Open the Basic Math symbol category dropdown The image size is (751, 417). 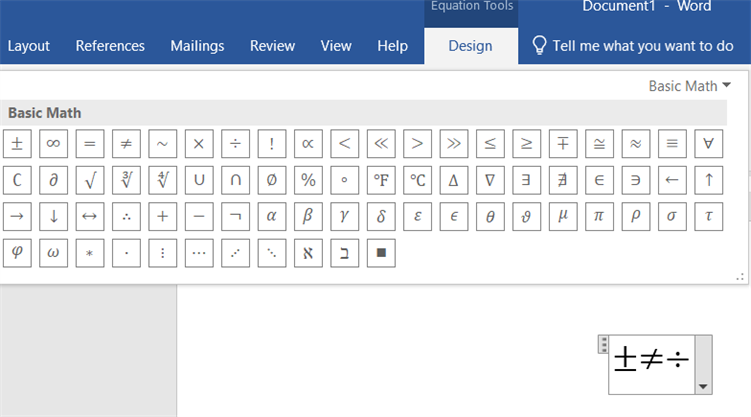pos(689,86)
